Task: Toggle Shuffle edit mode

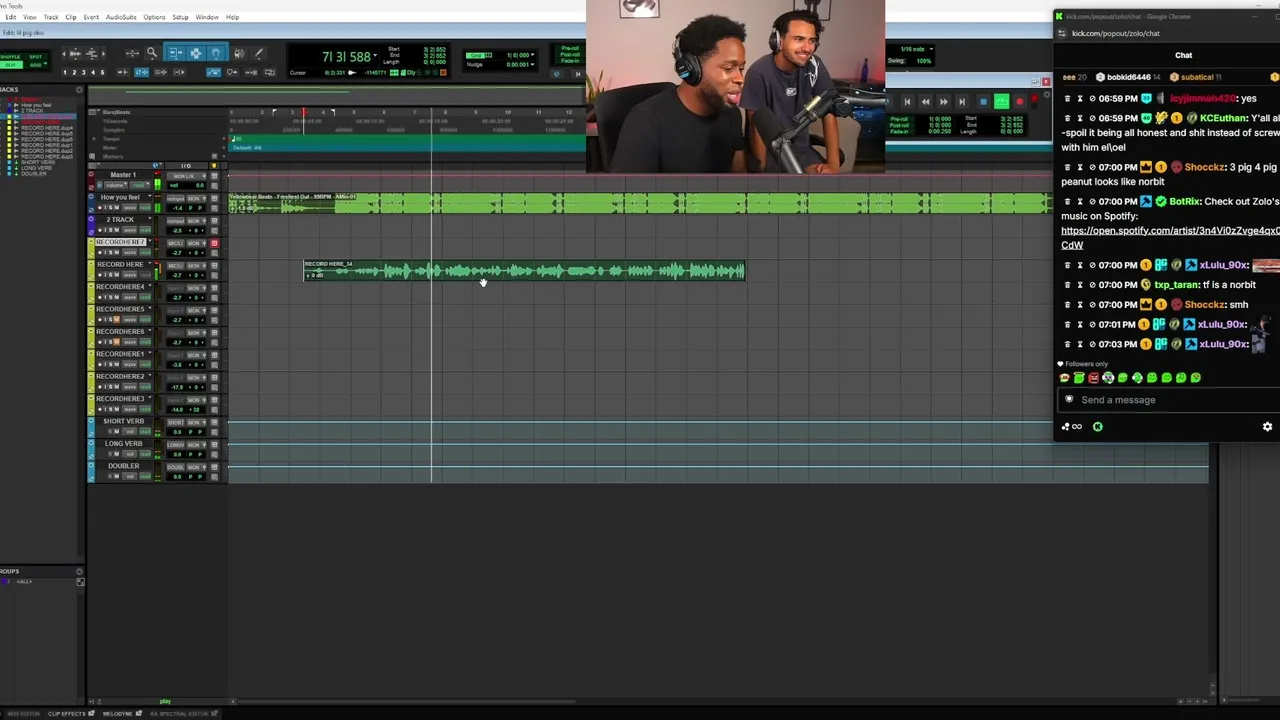Action: (x=9, y=56)
